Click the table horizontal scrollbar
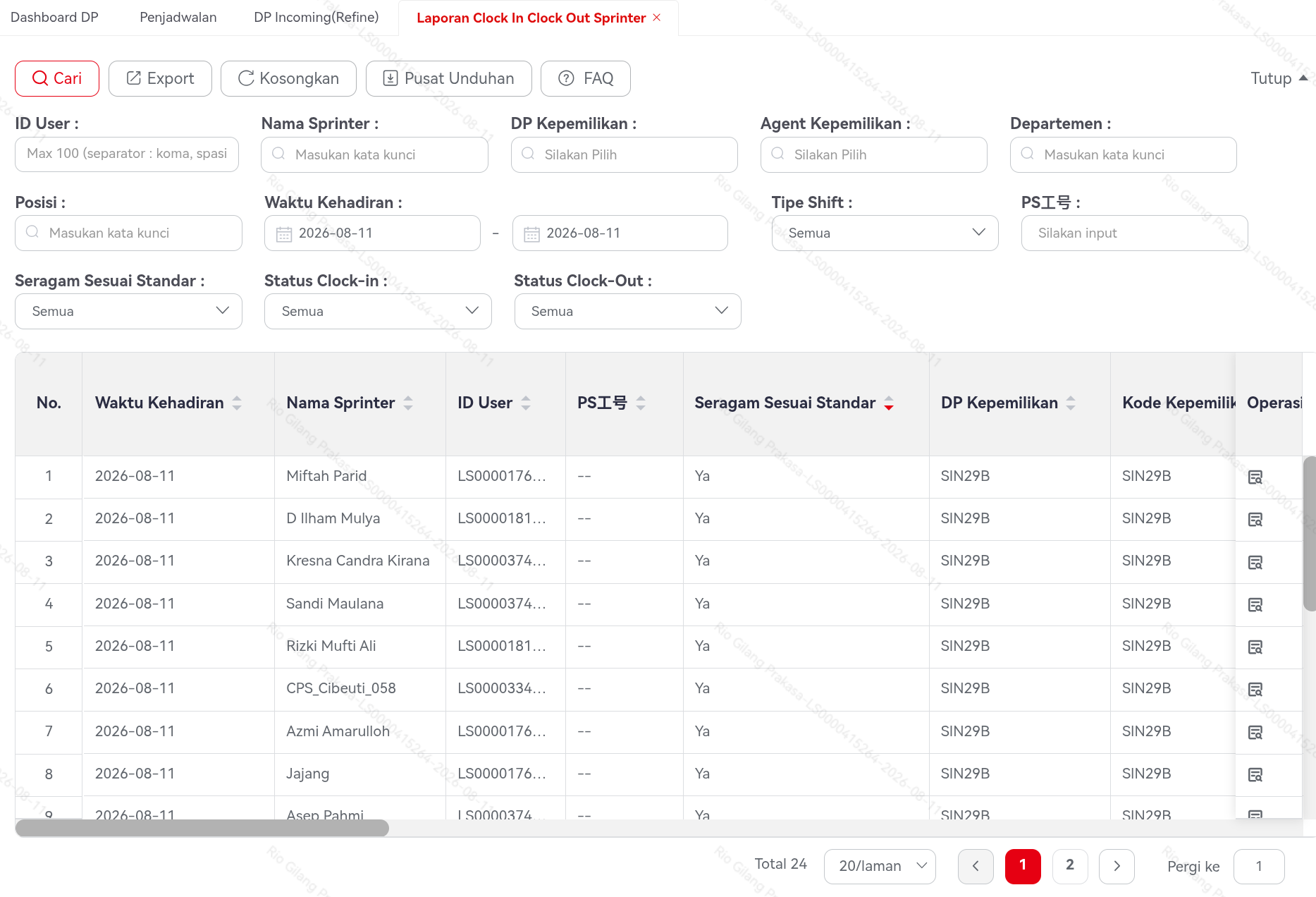 [202, 828]
